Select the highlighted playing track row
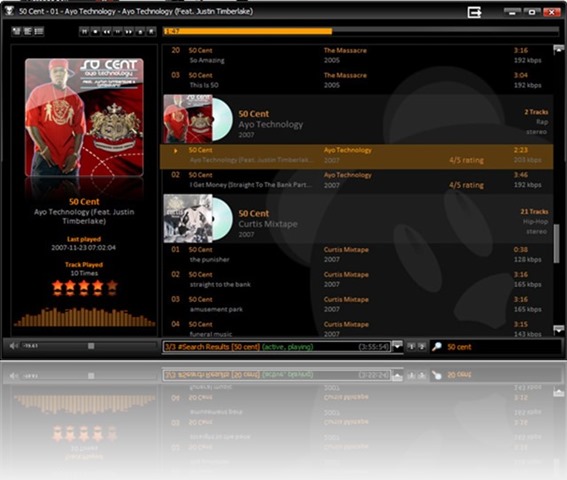The width and height of the screenshot is (567, 480). [356, 157]
